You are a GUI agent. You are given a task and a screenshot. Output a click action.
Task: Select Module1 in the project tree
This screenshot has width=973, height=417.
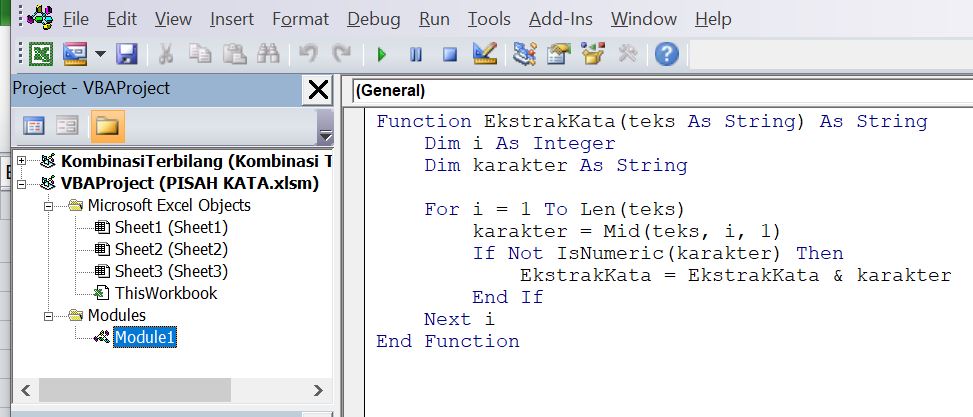(145, 337)
